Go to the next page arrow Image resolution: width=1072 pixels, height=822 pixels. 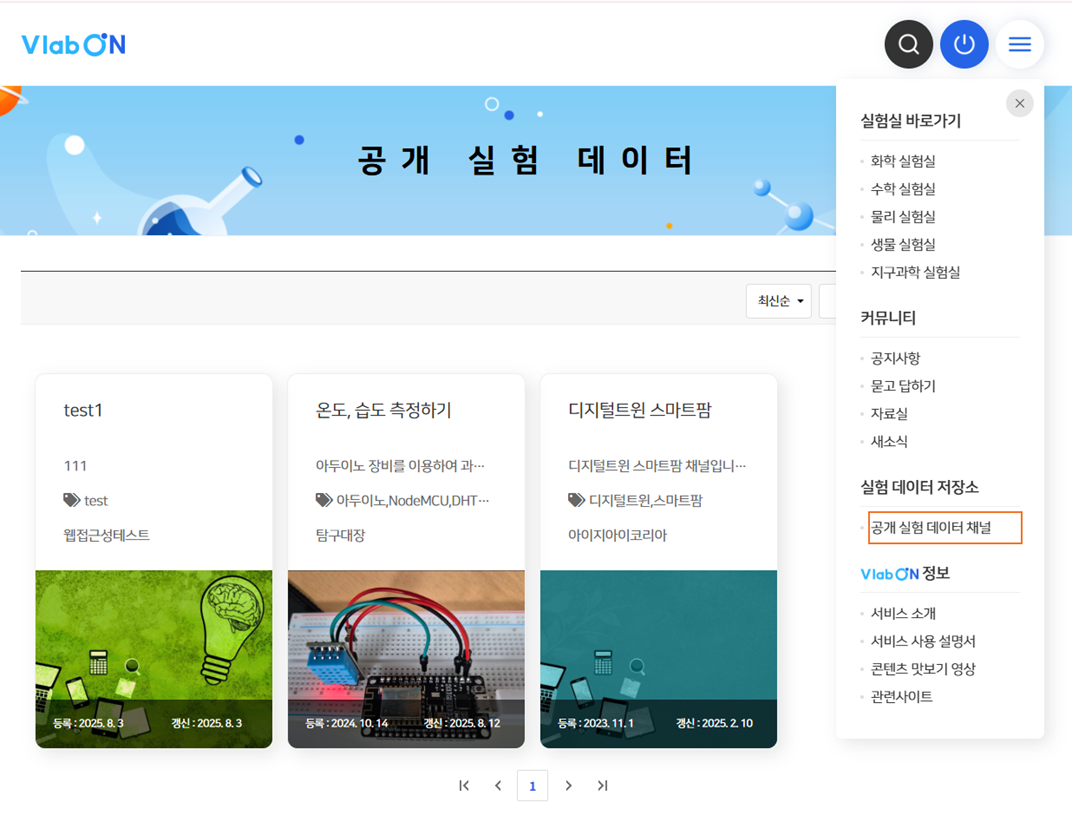[568, 786]
